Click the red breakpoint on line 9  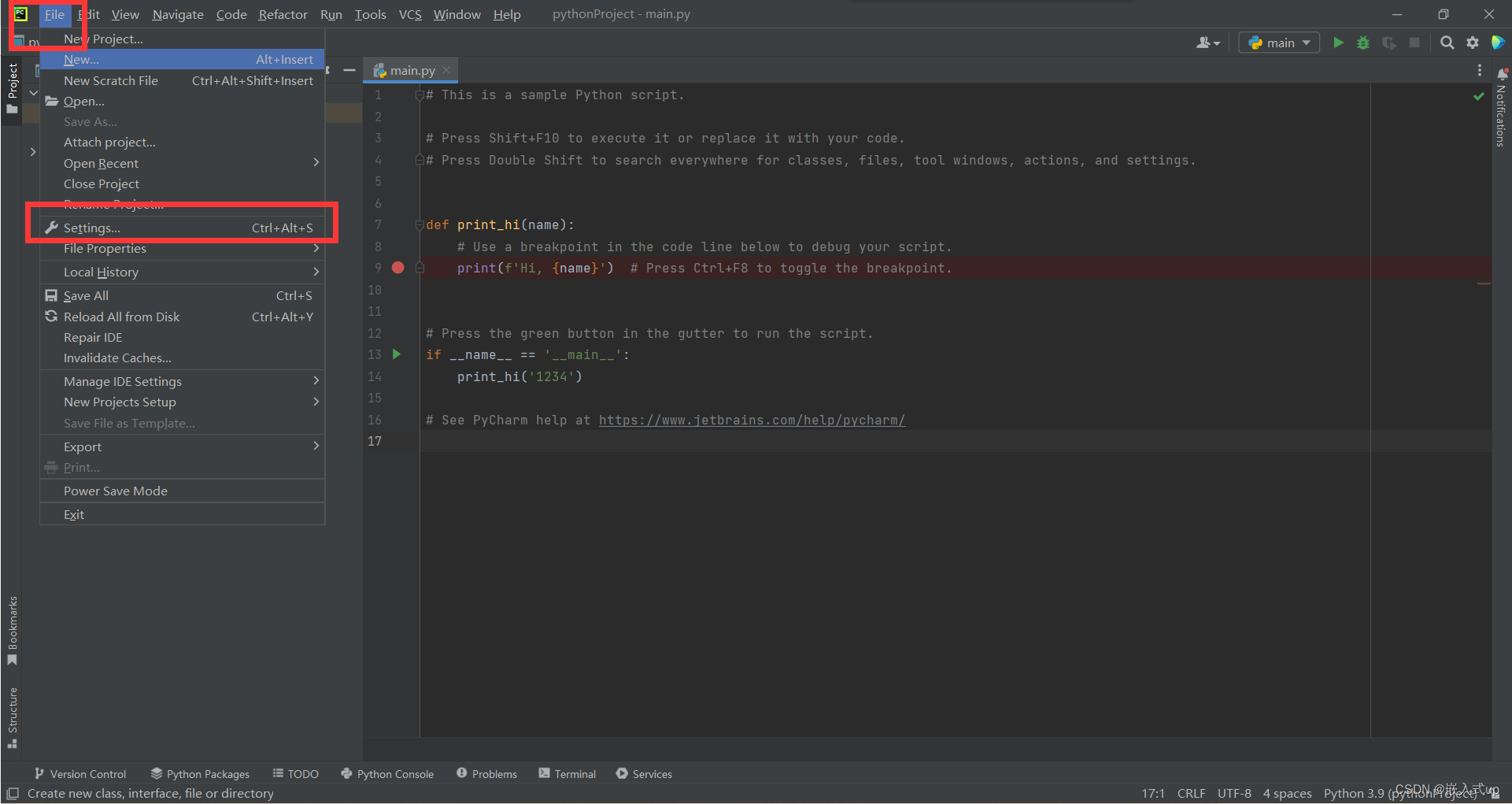point(398,268)
